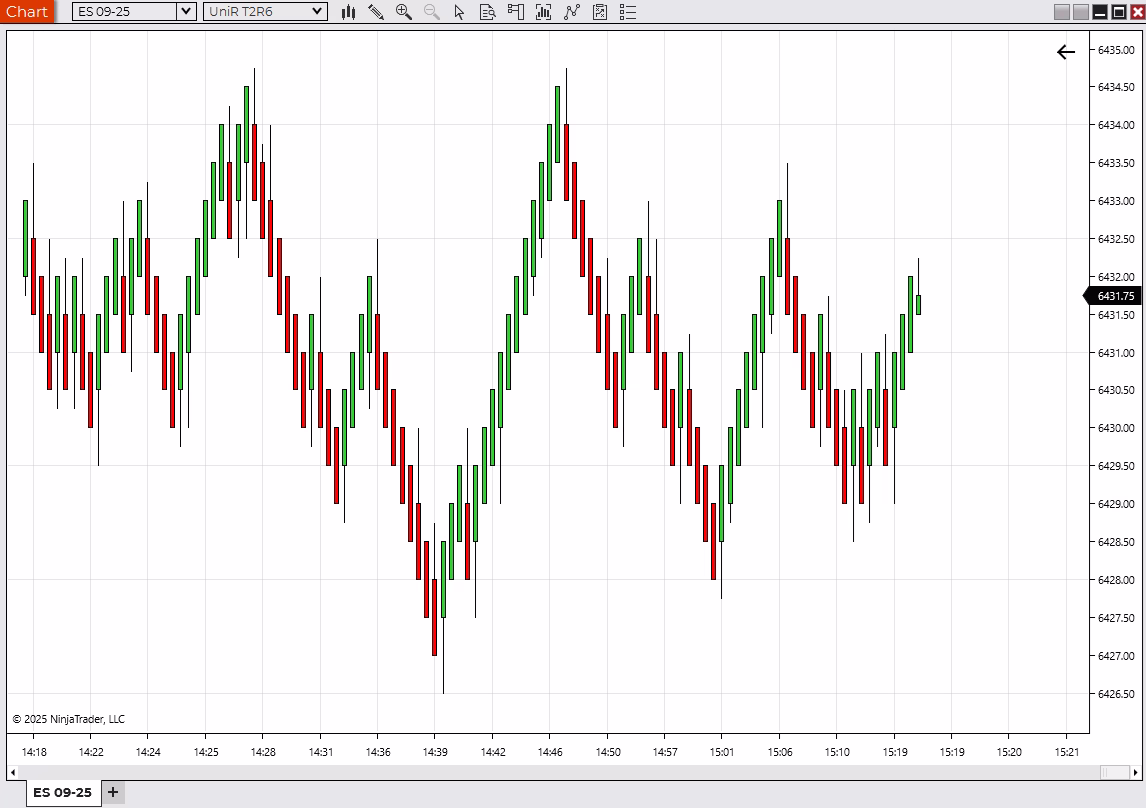Select the Zoom In magnifier tool
This screenshot has height=808, width=1146.
(404, 12)
